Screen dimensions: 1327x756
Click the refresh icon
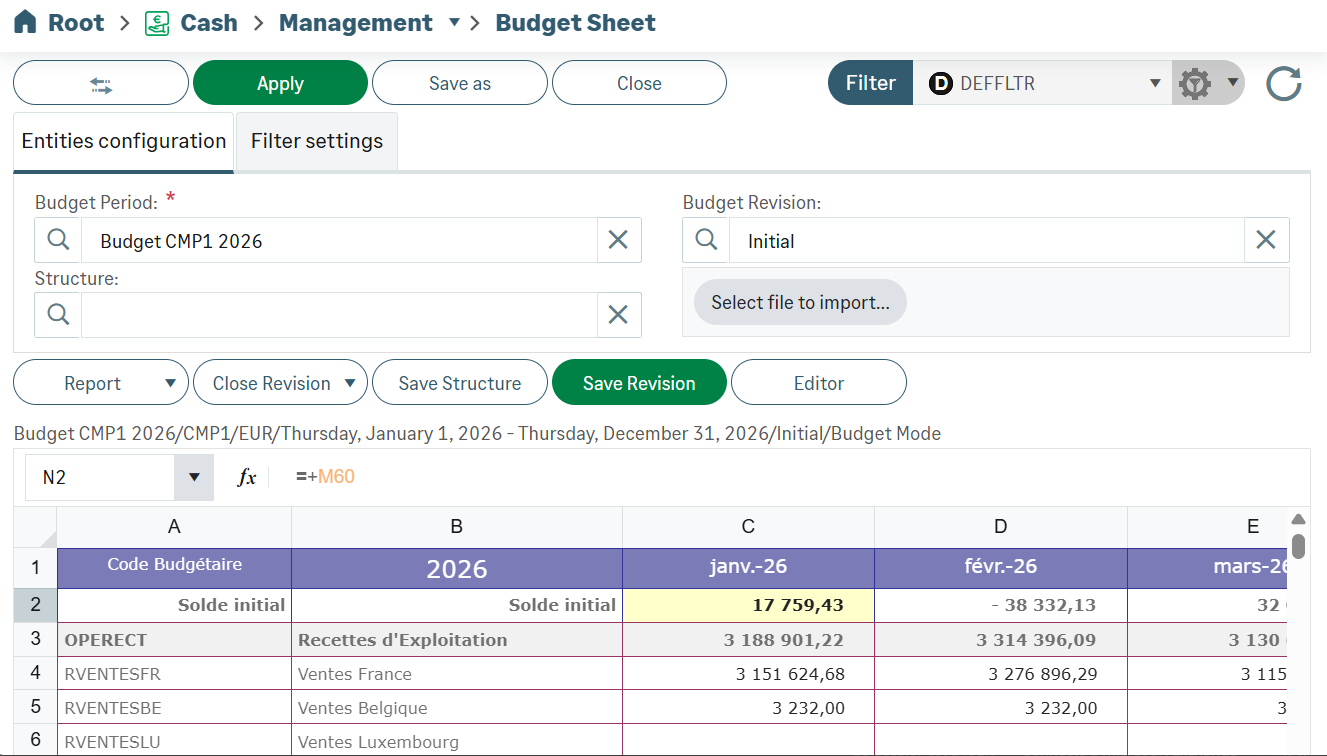click(x=1283, y=84)
